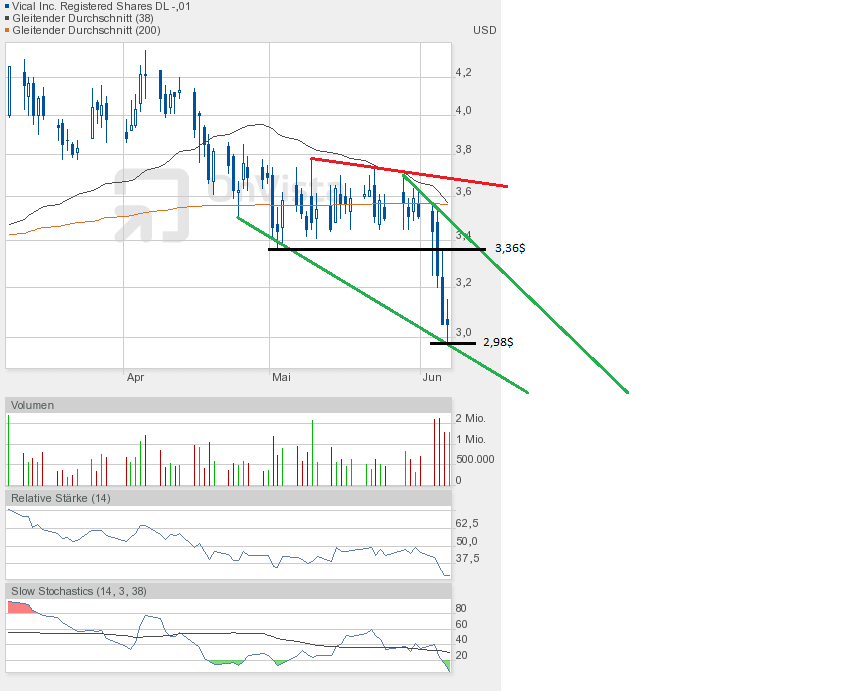850x691 pixels.
Task: Click the Apr label on time axis
Action: point(136,377)
